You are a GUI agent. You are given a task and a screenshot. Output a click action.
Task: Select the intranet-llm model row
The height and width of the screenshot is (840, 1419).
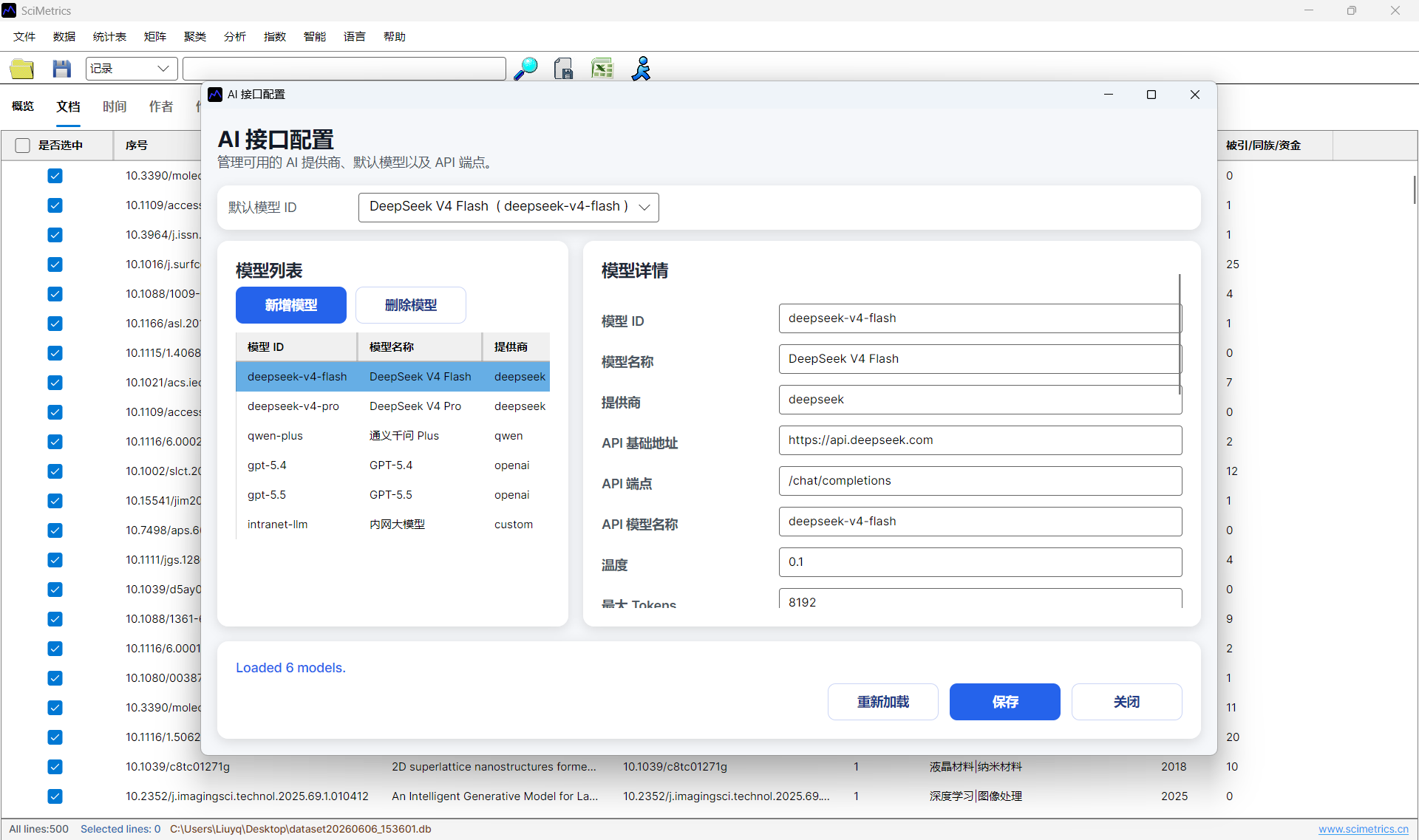tap(393, 525)
